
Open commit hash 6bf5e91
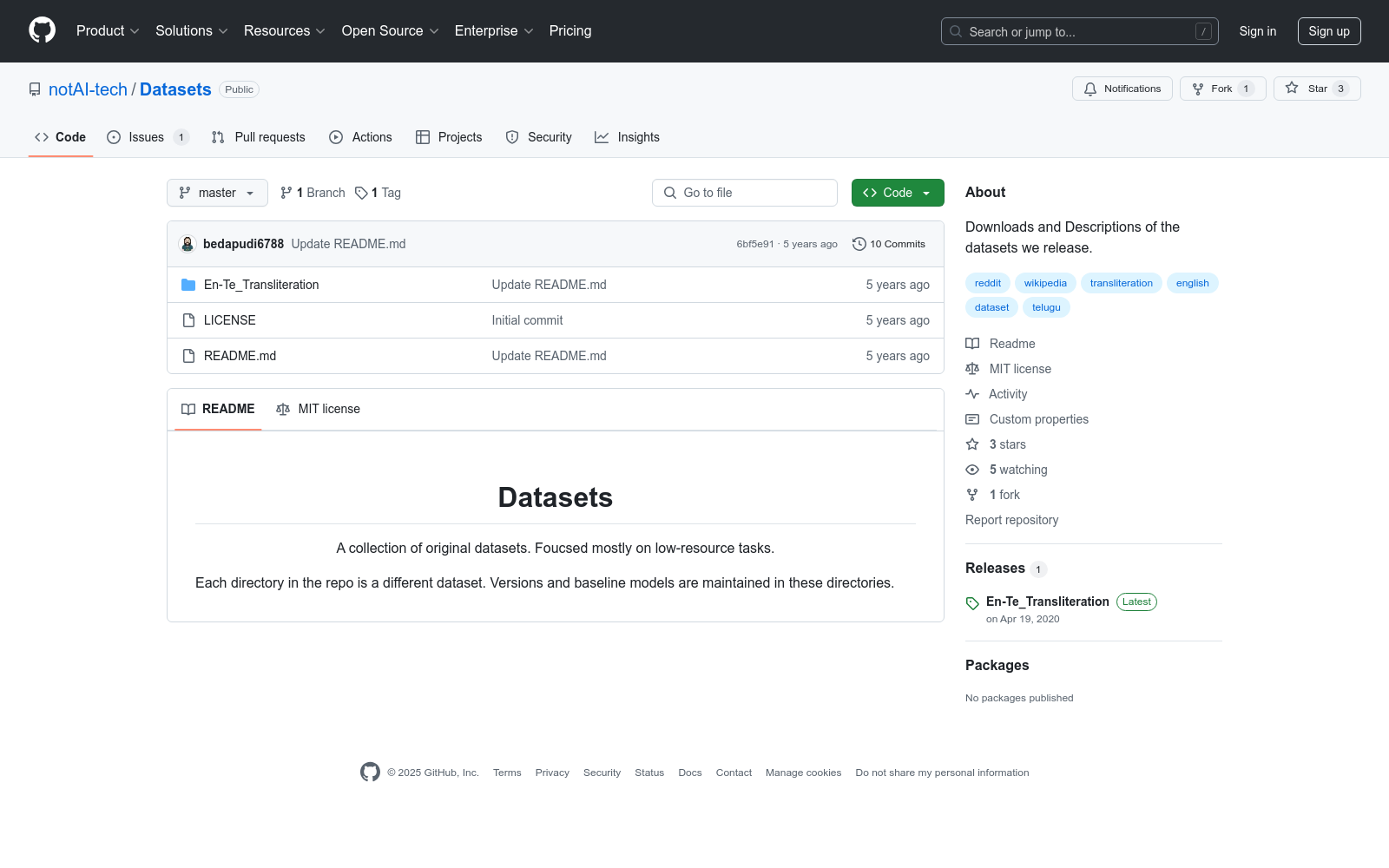[755, 244]
